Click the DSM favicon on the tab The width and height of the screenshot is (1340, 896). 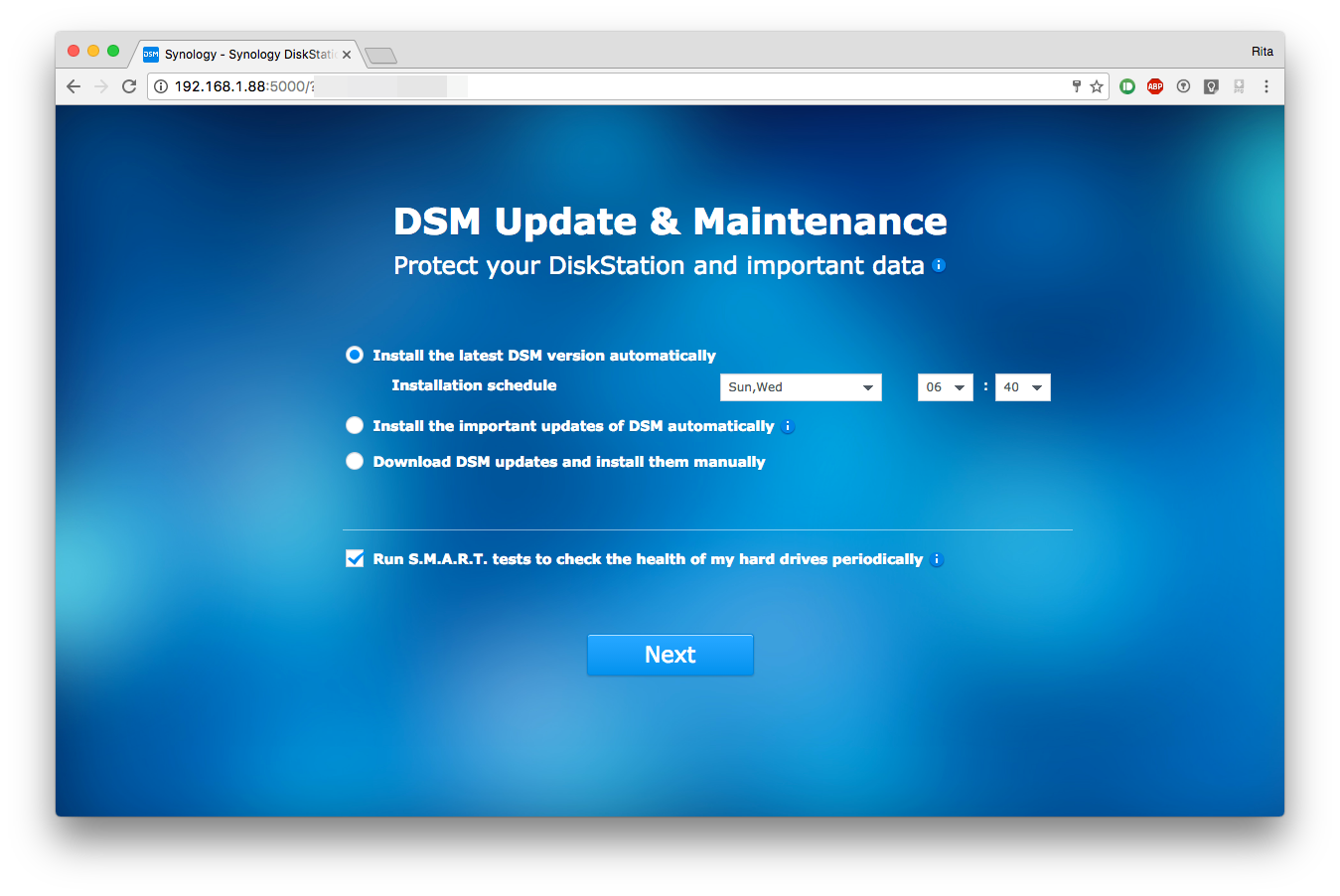pyautogui.click(x=151, y=55)
